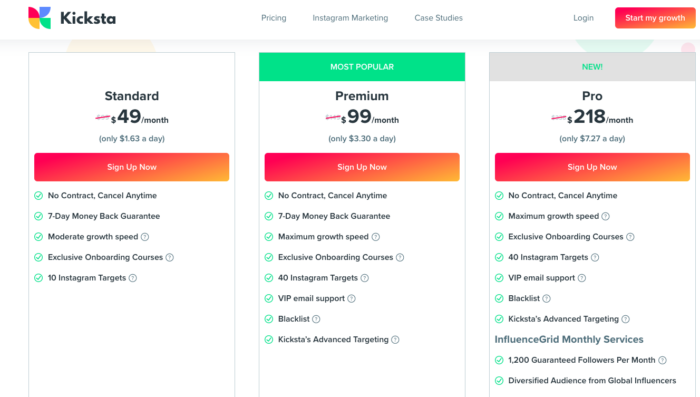
Task: Sign up for the Premium plan
Action: click(x=362, y=167)
